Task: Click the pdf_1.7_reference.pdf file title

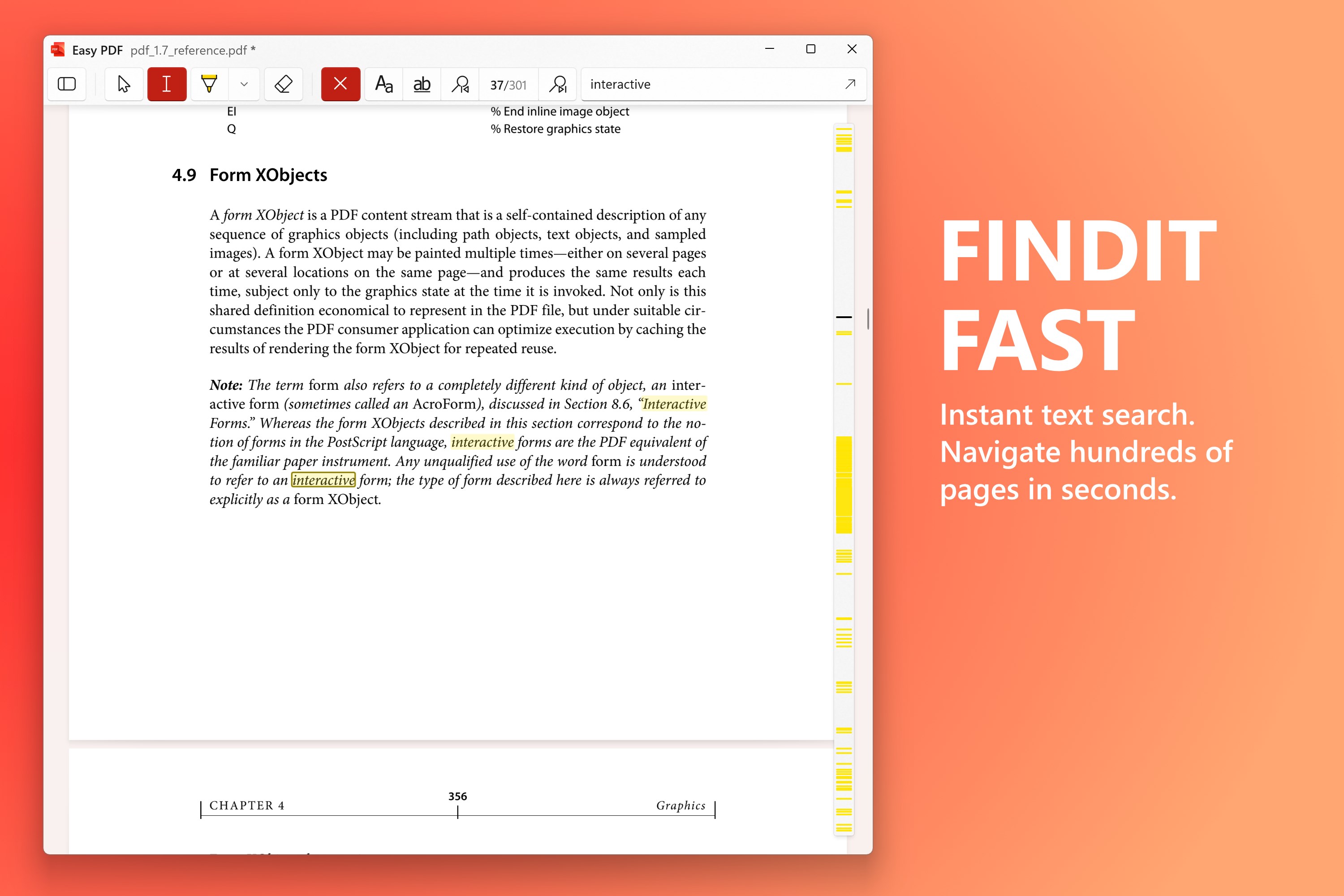Action: (x=193, y=50)
